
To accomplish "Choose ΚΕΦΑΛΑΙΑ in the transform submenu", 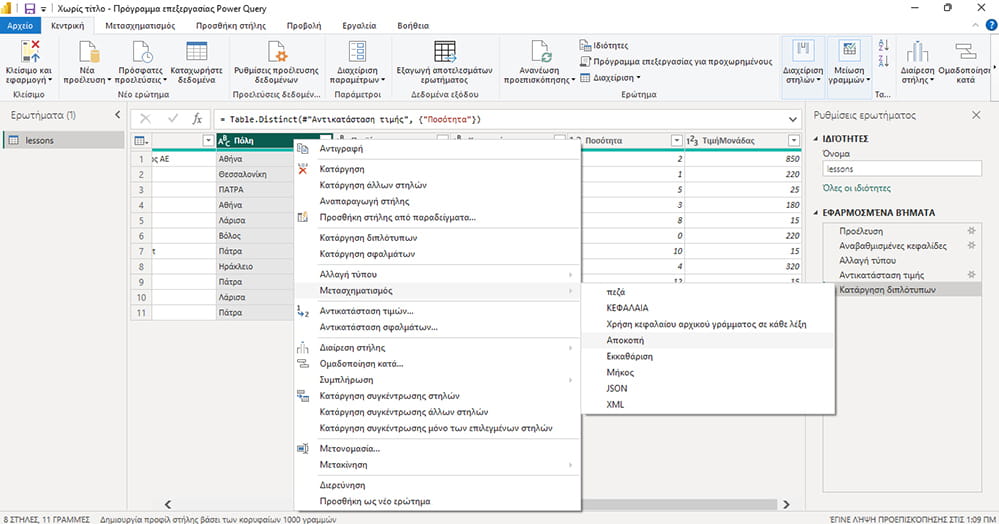I will click(708, 307).
